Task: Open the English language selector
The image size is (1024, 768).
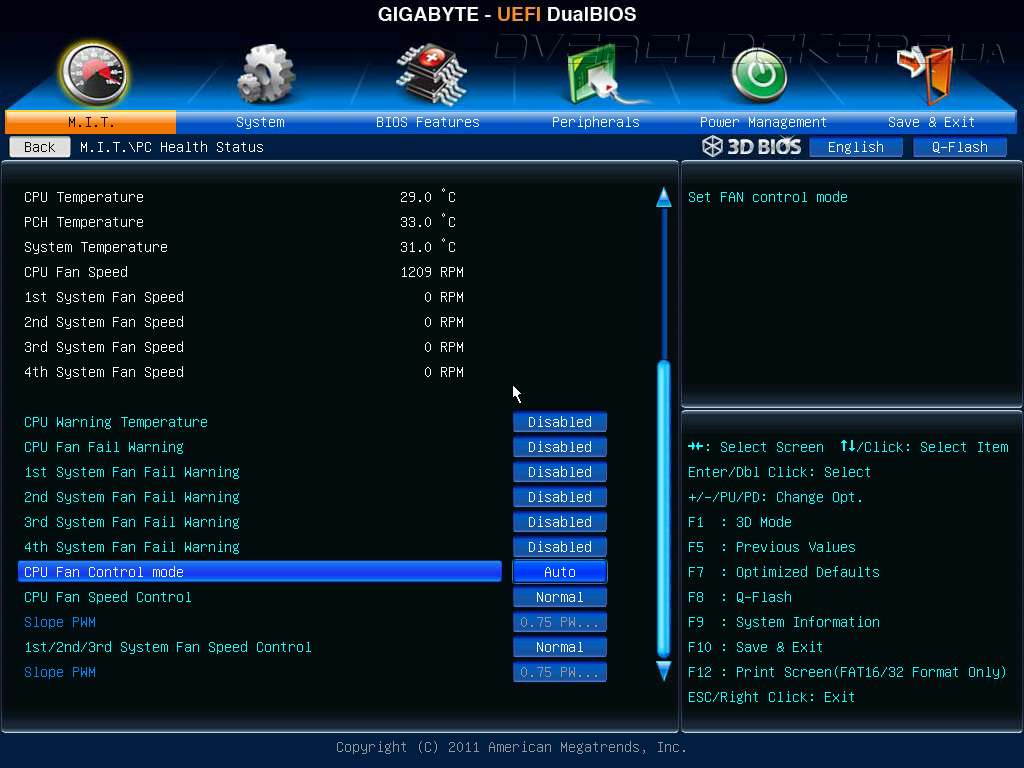Action: tap(856, 147)
